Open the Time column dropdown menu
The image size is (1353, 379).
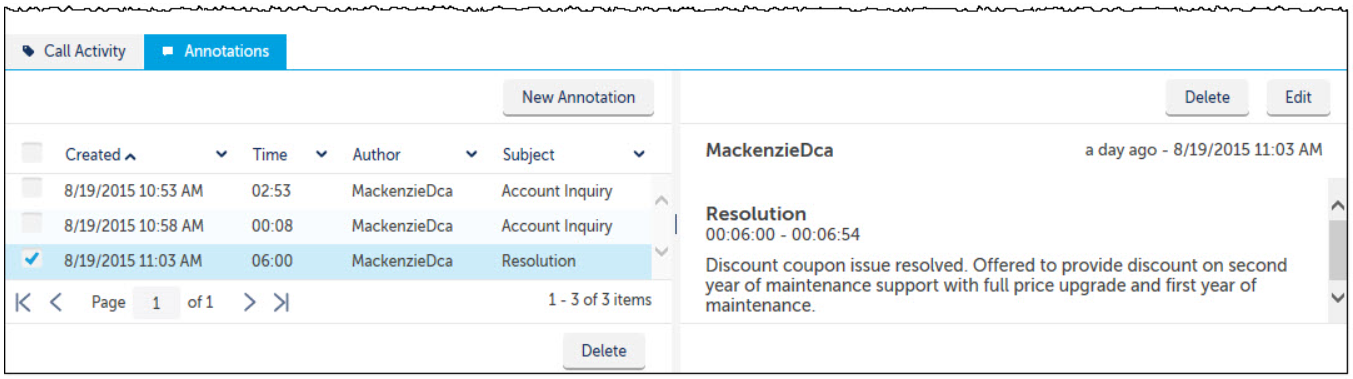point(321,155)
